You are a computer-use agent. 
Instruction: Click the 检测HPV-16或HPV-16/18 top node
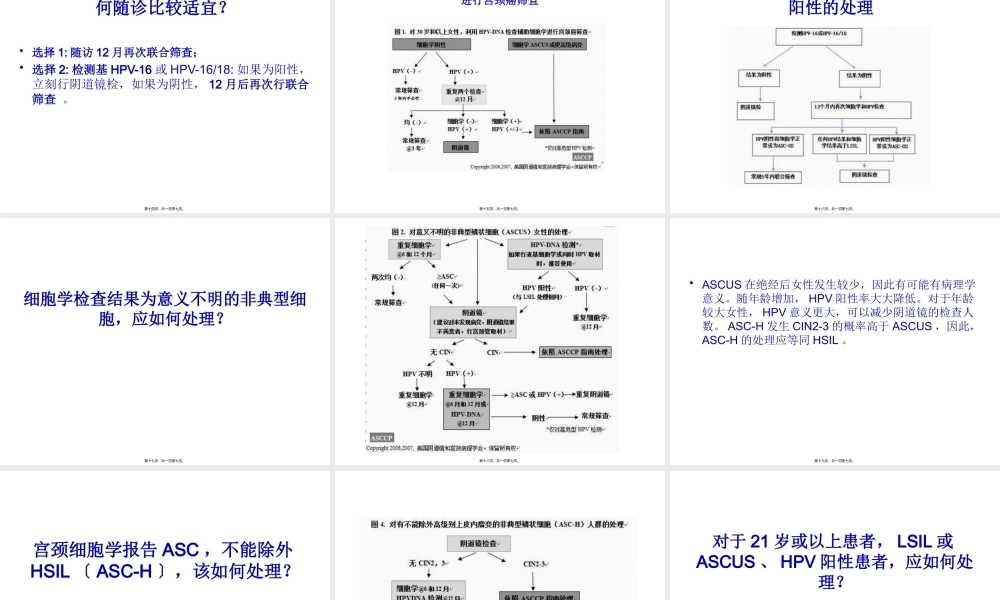coord(819,35)
